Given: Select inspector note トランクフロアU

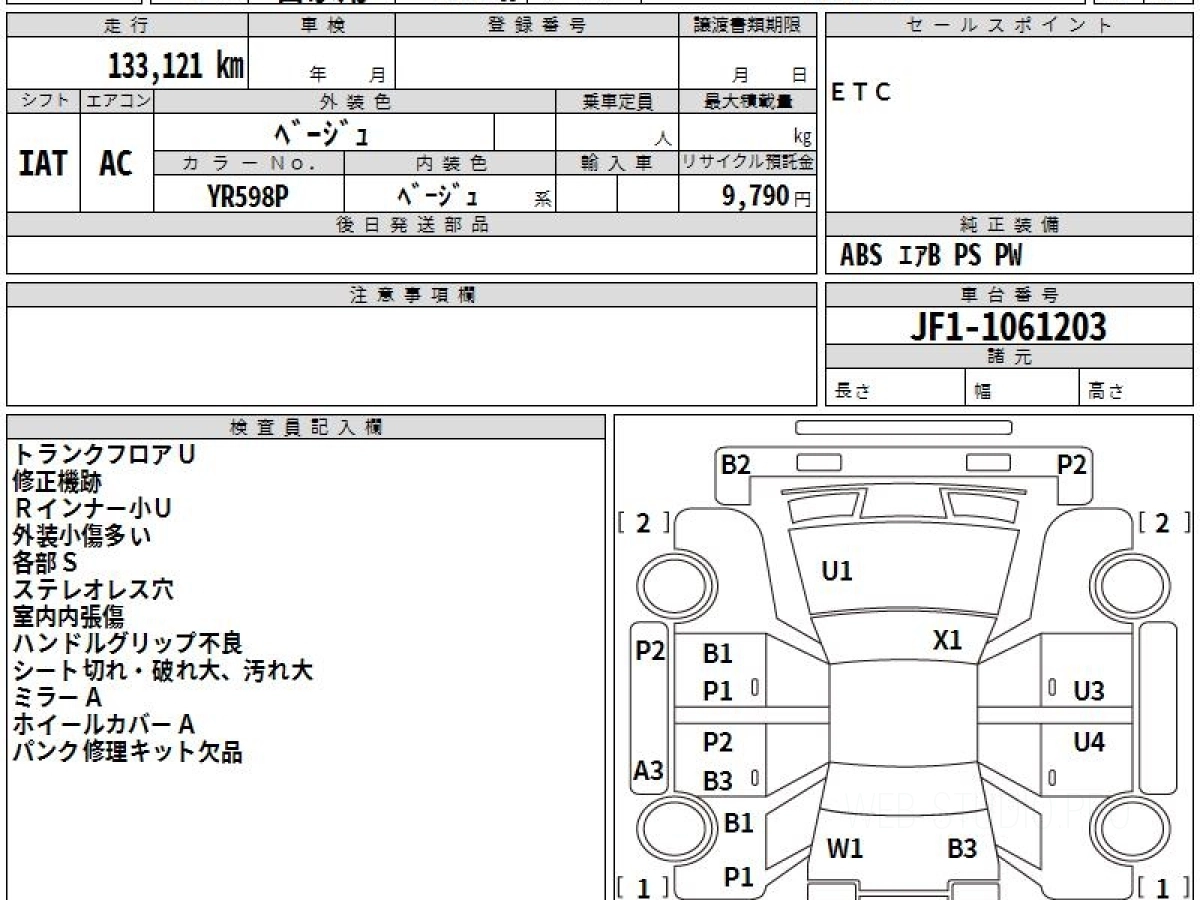Looking at the screenshot, I should point(104,454).
